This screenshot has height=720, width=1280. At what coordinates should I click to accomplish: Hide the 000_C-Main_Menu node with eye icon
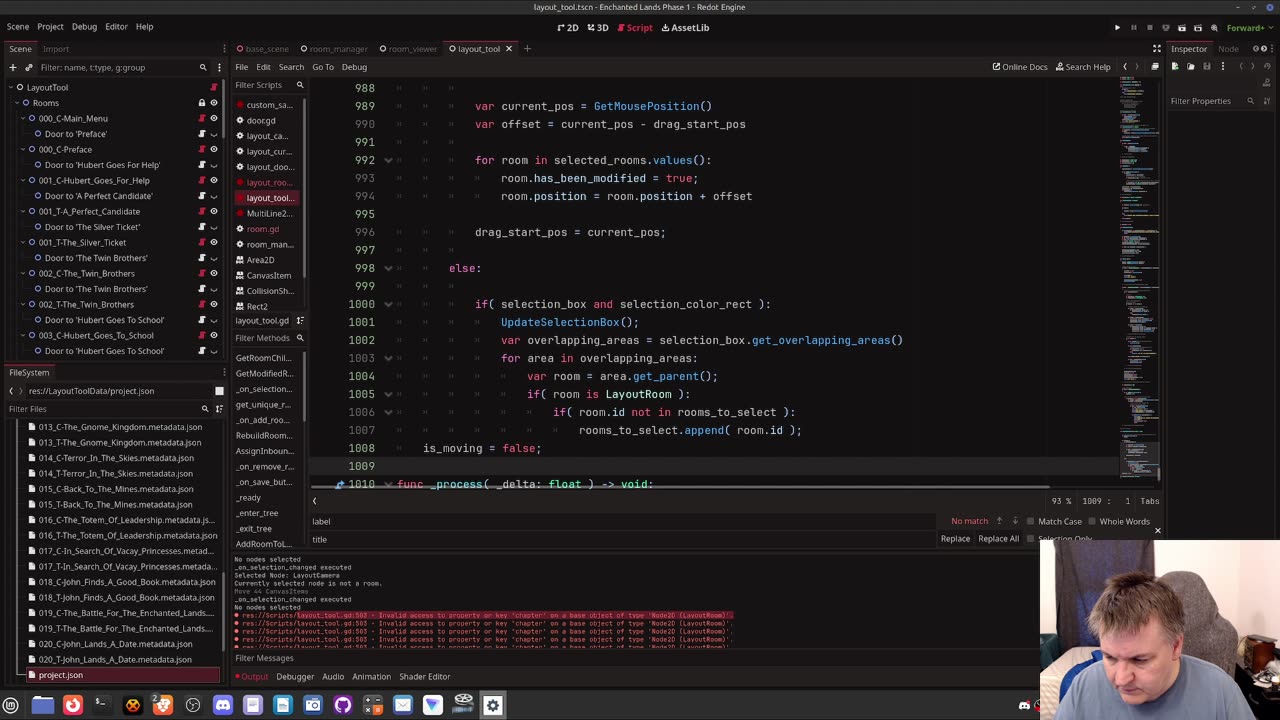click(213, 118)
